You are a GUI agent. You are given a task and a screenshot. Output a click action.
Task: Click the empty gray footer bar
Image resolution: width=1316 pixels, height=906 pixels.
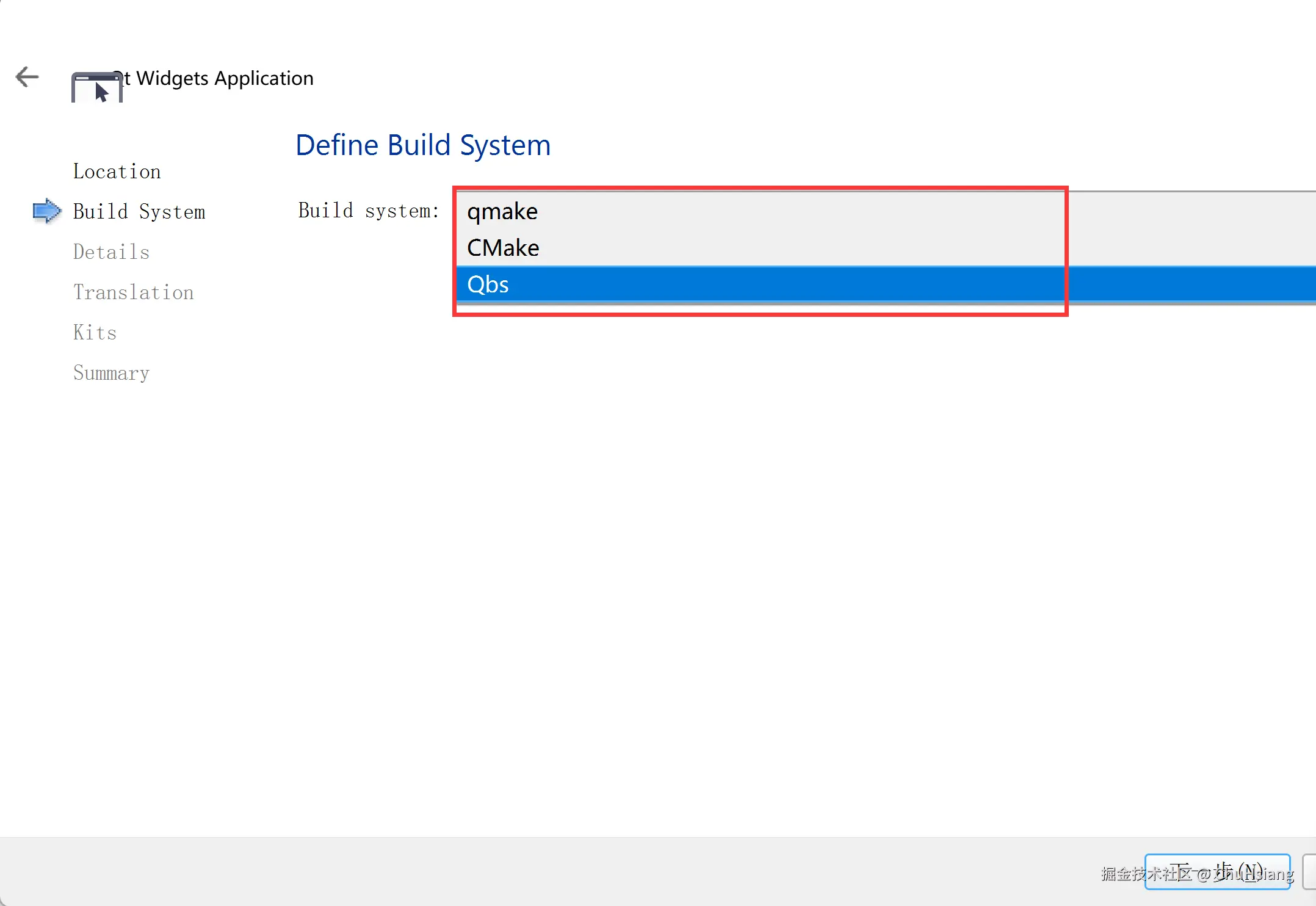pos(549,871)
